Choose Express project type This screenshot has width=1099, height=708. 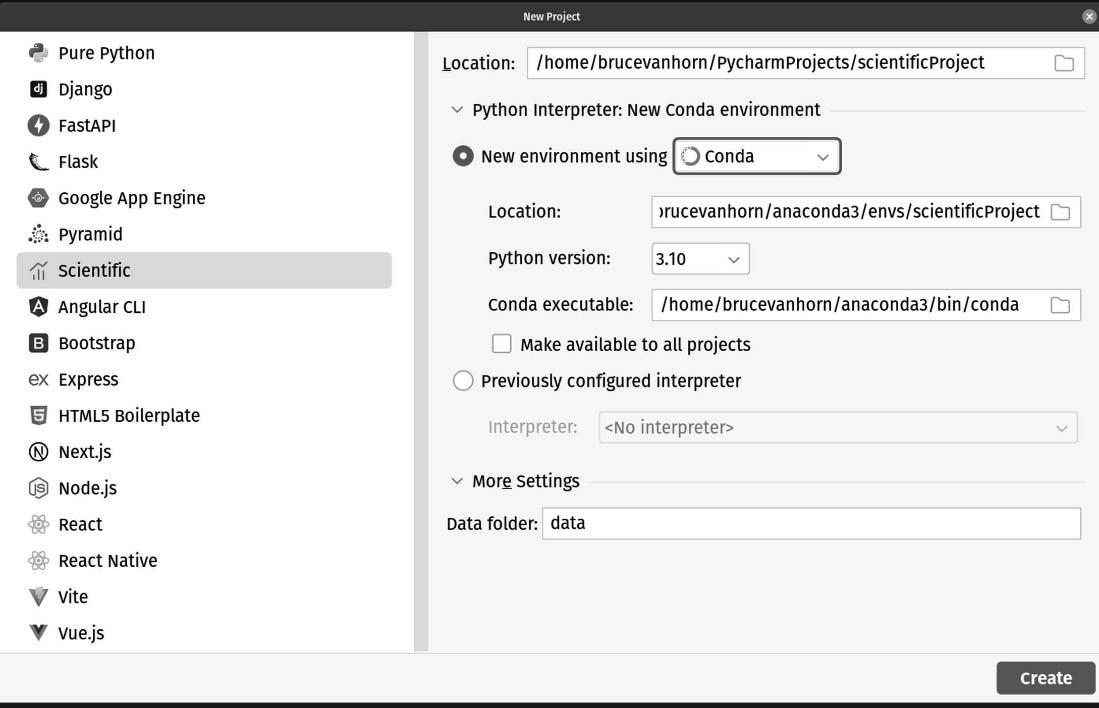click(204, 379)
